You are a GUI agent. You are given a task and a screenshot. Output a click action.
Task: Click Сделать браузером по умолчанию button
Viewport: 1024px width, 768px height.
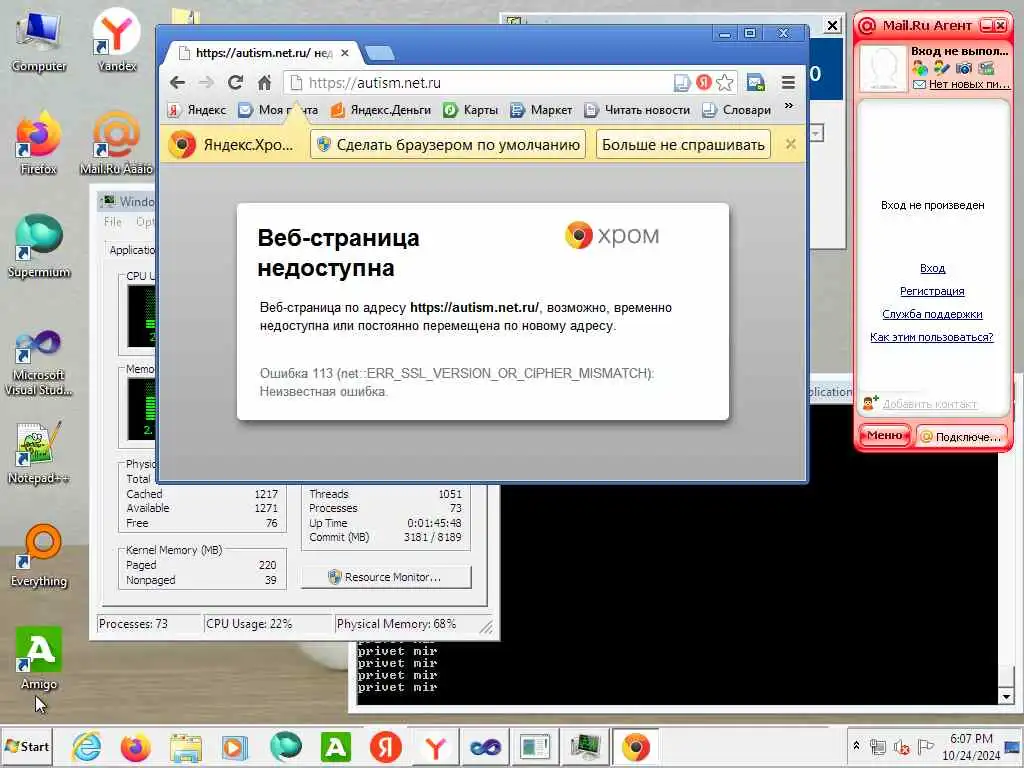click(x=448, y=144)
